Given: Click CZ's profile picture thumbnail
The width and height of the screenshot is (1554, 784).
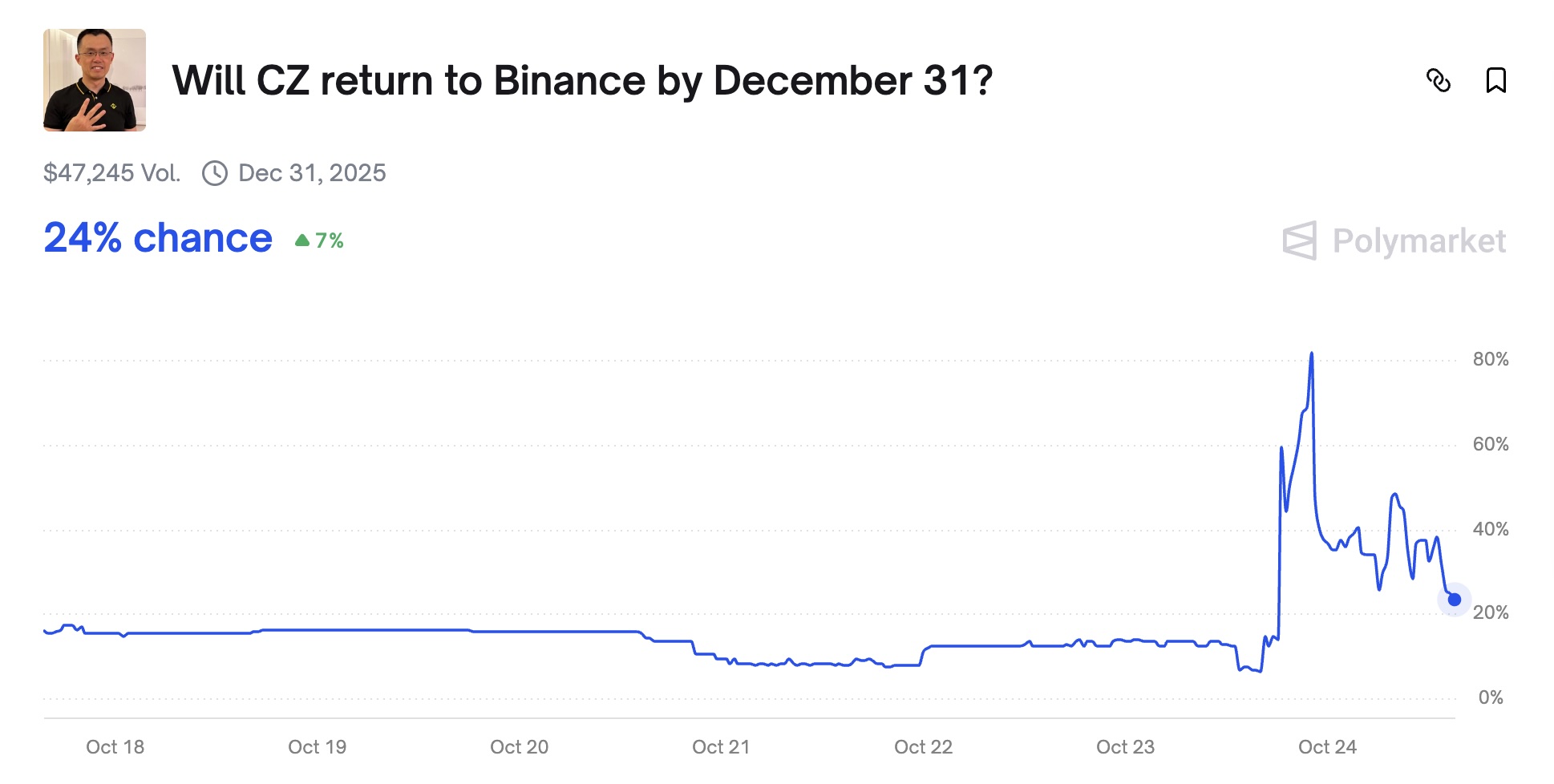Looking at the screenshot, I should pos(94,79).
